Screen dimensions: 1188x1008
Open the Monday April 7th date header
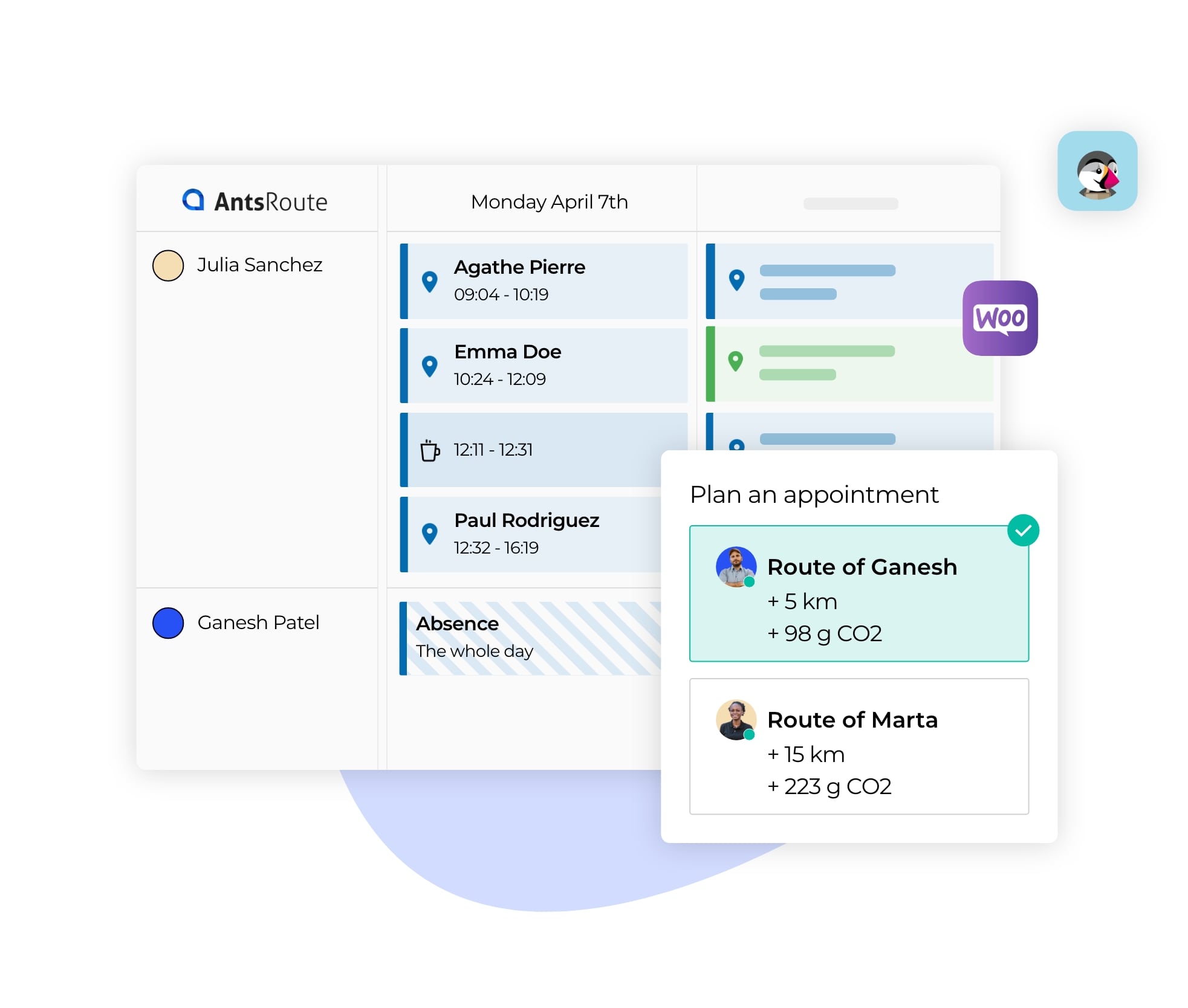coord(548,201)
